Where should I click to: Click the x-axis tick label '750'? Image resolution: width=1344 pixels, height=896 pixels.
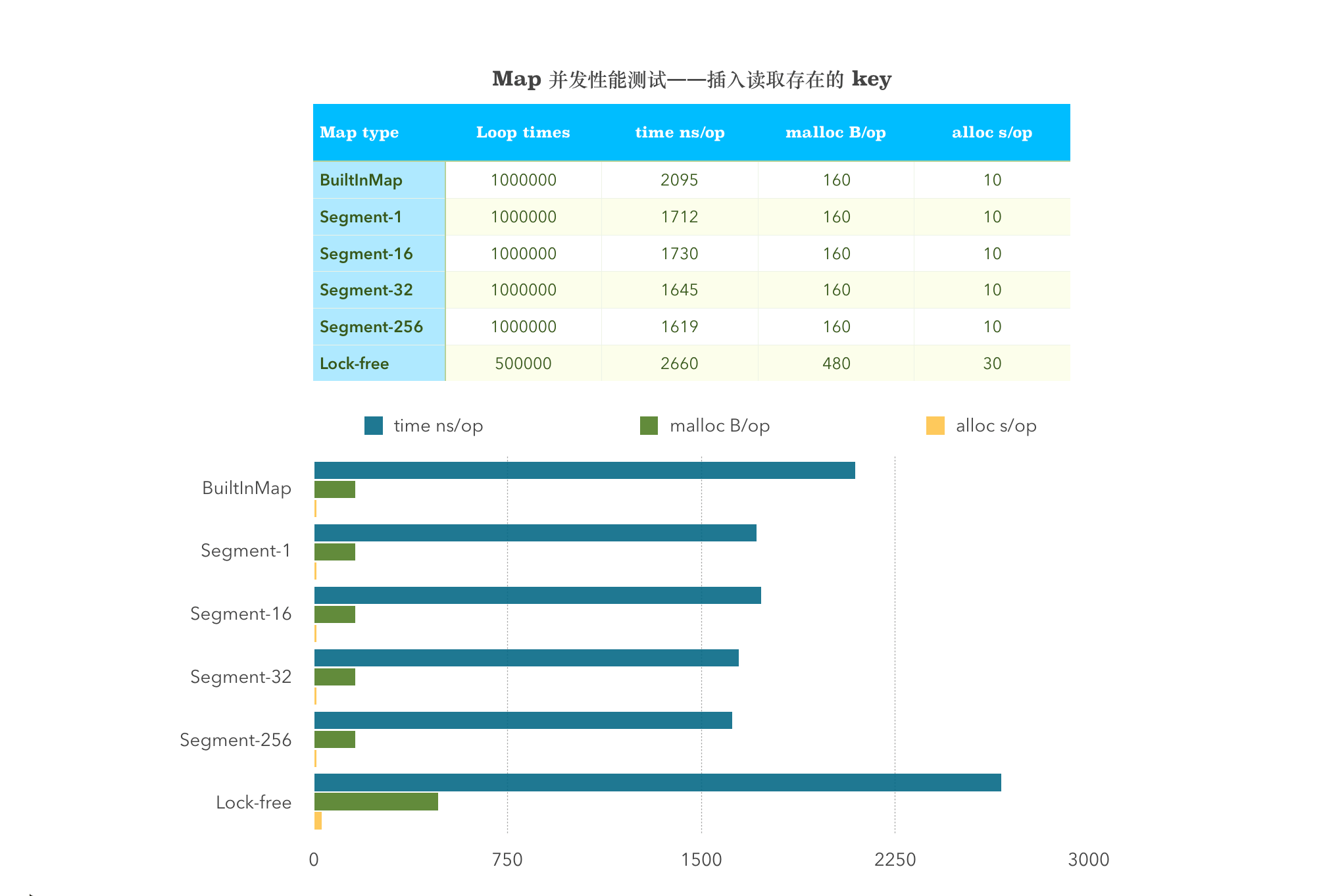pyautogui.click(x=507, y=859)
